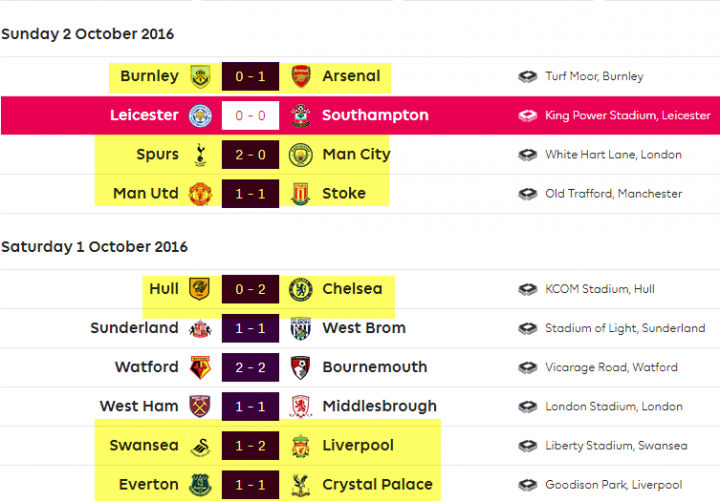Open the Spurs 2 - 0 score box

tap(250, 155)
